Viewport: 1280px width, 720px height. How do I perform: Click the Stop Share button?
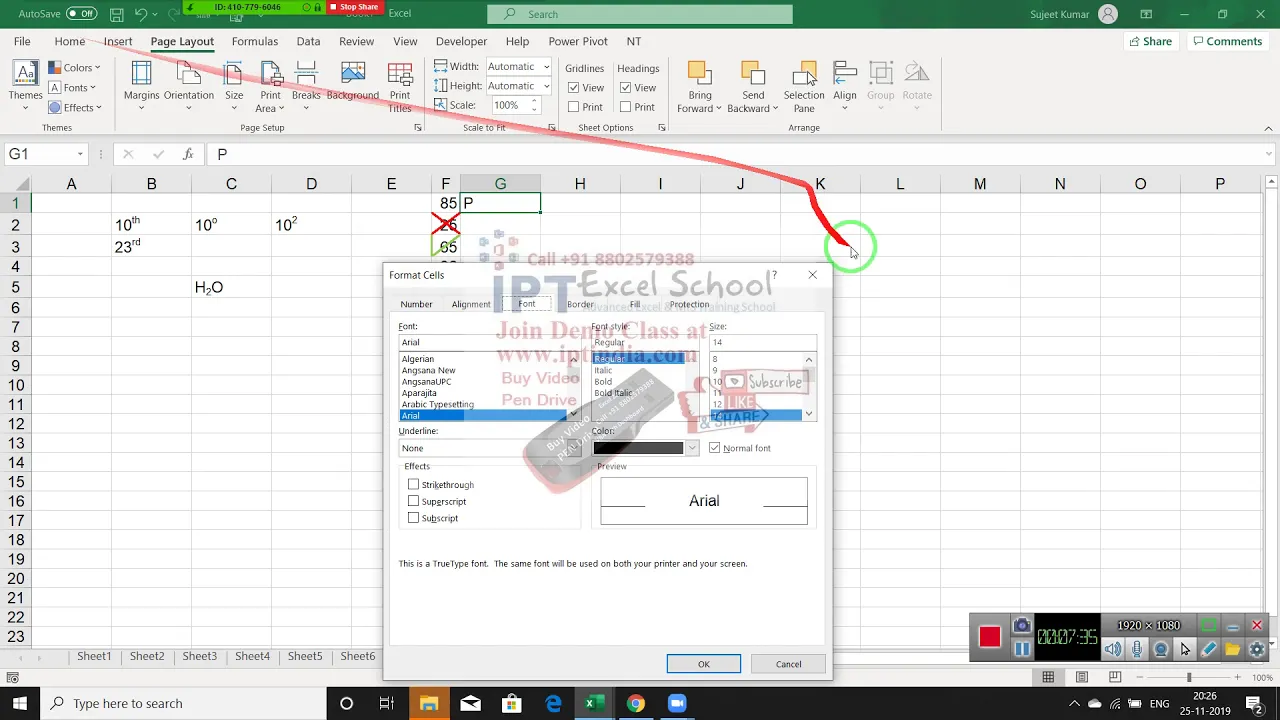(x=354, y=7)
